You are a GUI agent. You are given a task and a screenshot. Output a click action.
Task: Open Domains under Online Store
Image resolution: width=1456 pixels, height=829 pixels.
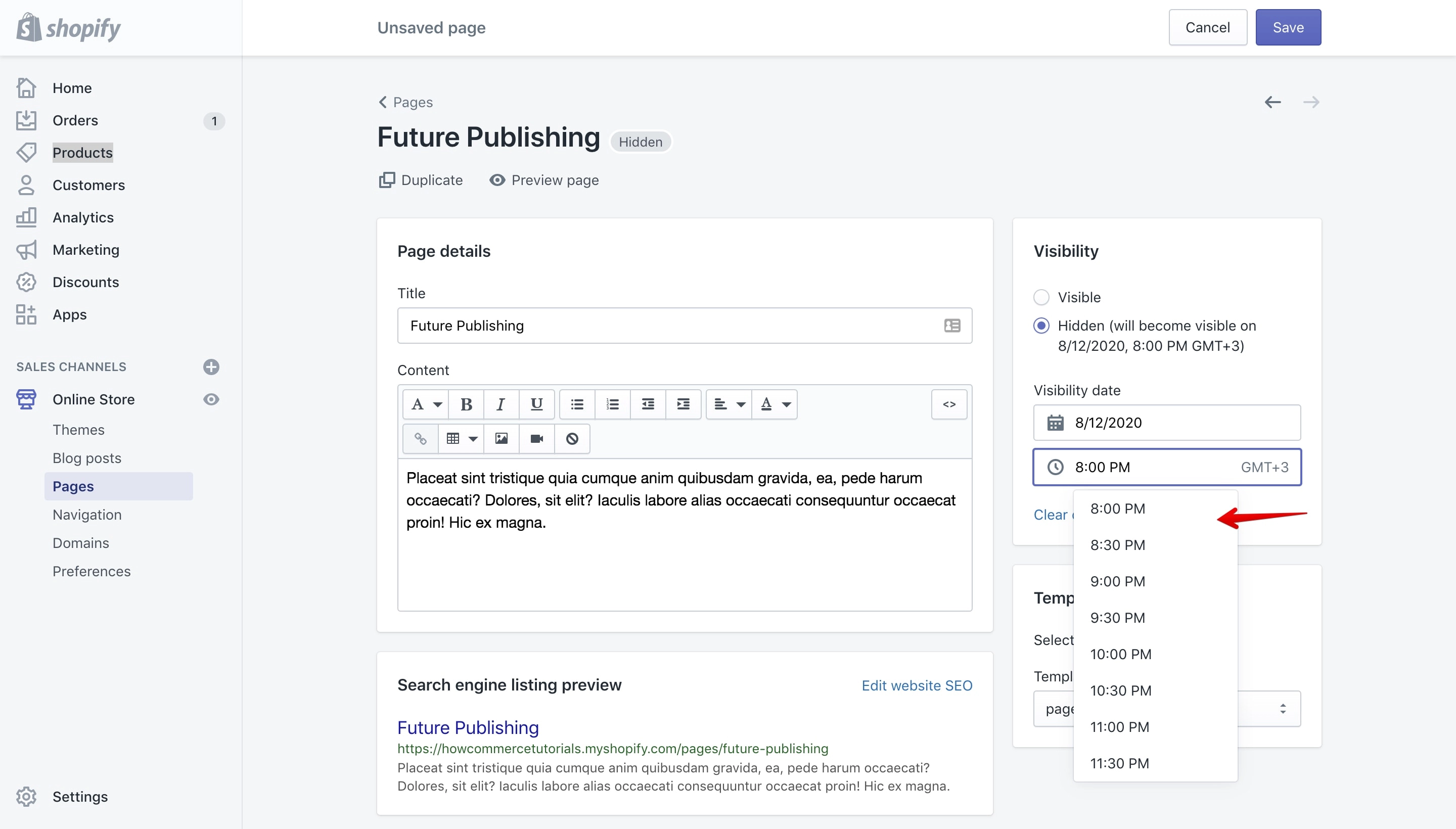click(81, 543)
